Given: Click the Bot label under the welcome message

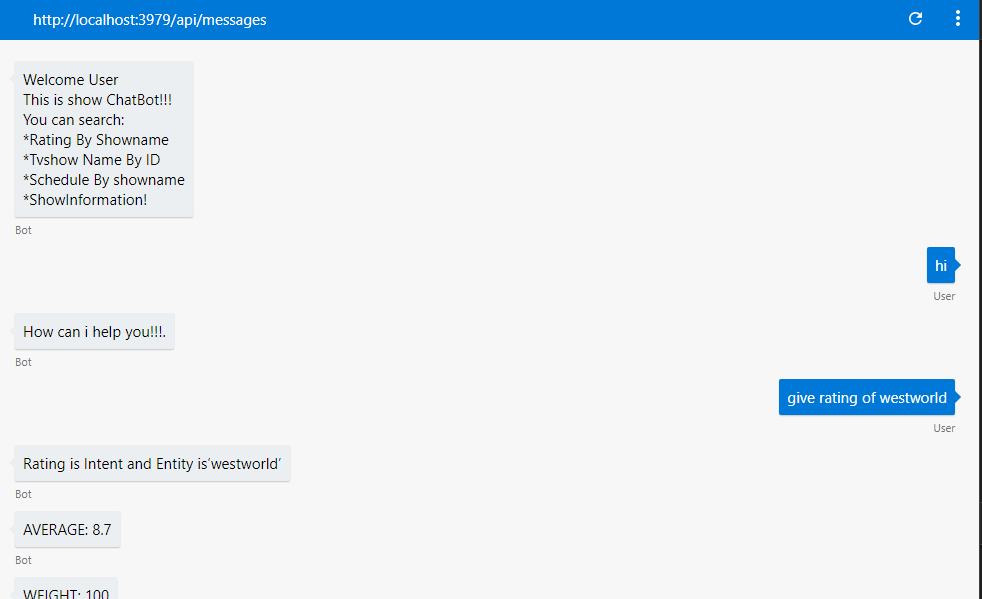Looking at the screenshot, I should [23, 230].
